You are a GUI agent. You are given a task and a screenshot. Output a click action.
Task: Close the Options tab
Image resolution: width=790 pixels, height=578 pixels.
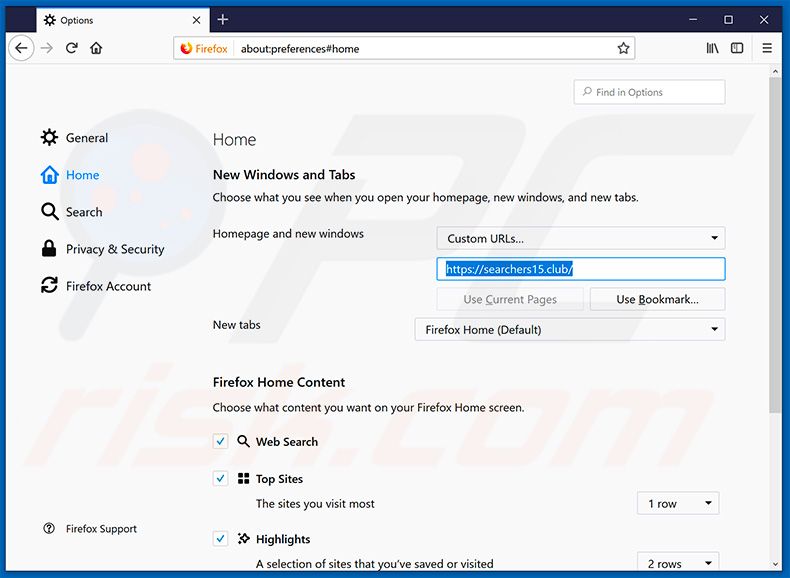[196, 20]
